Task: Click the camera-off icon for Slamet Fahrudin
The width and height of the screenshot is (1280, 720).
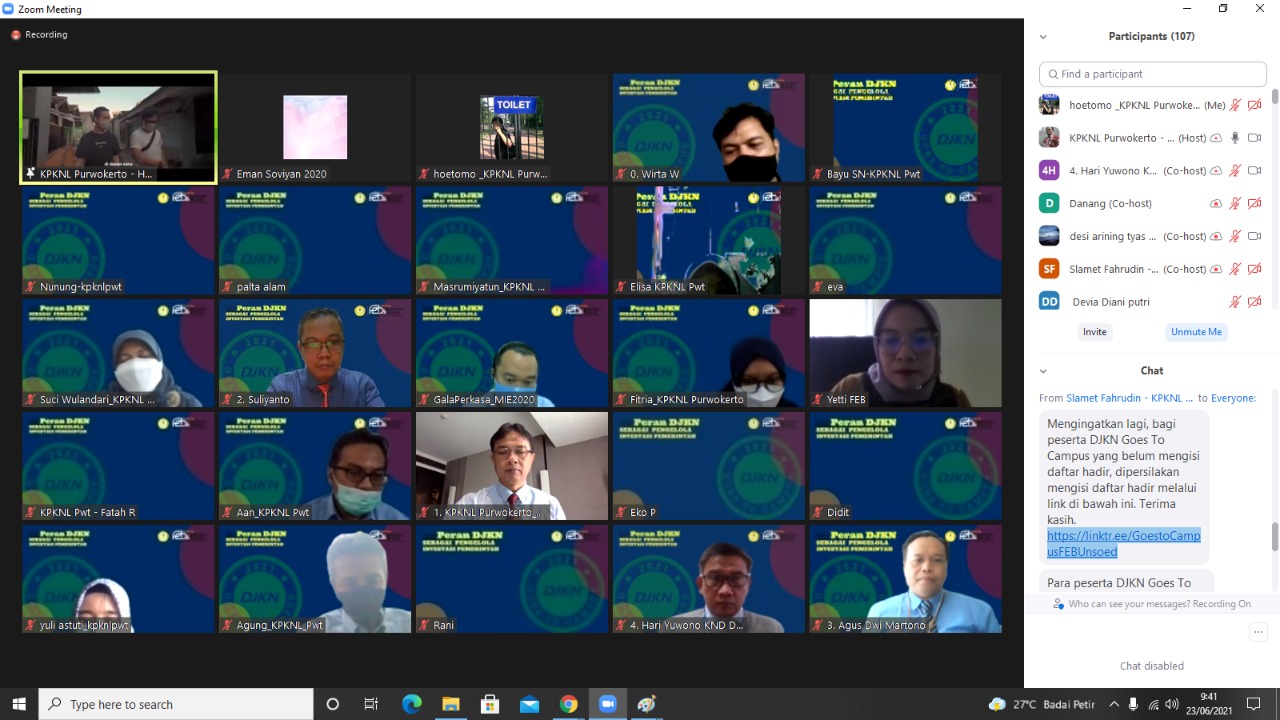Action: click(x=1254, y=269)
